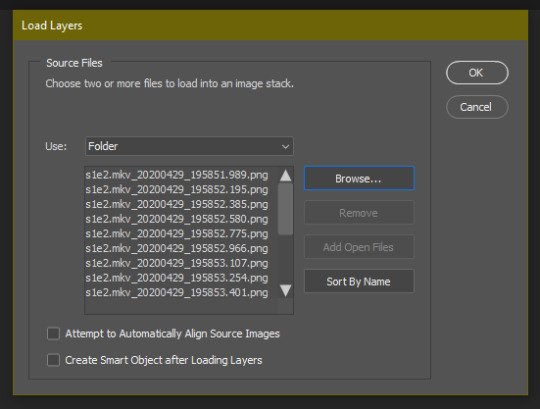The width and height of the screenshot is (540, 409).
Task: Select file s1e2.mkv_20200429_195852.580.png
Action: [x=177, y=219]
